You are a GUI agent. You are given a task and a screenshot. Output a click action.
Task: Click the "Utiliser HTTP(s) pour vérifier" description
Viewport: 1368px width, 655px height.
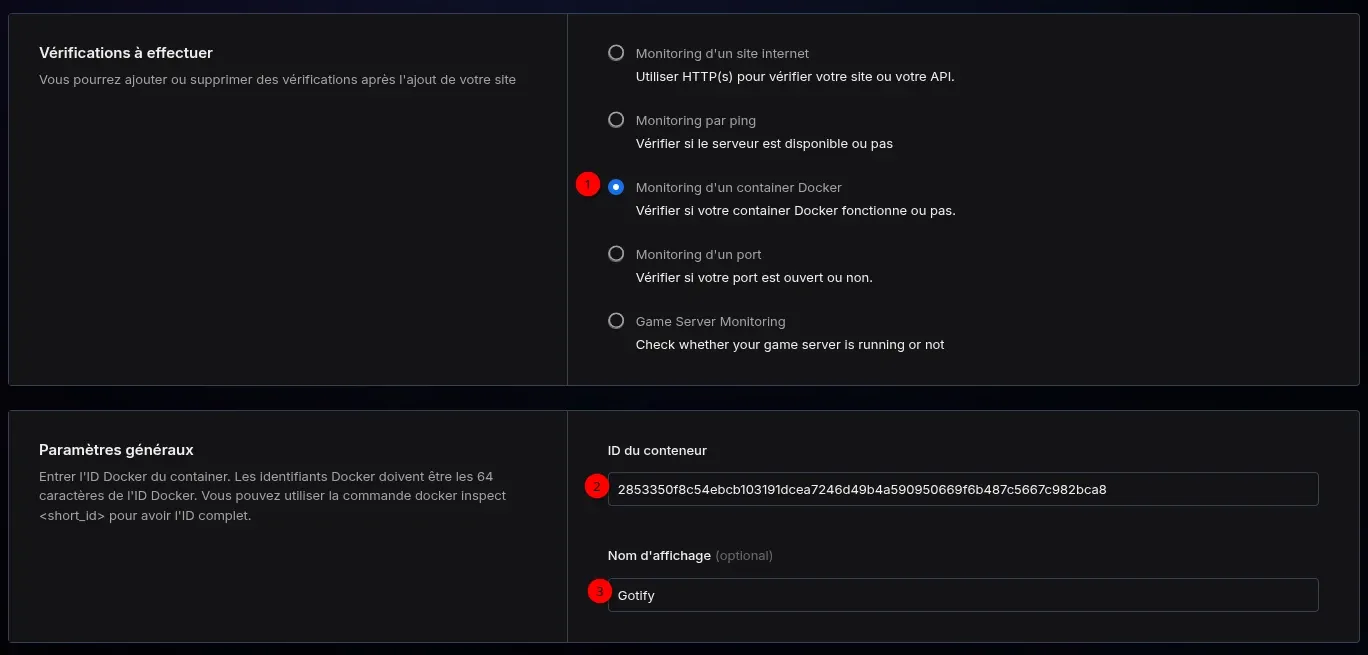794,76
